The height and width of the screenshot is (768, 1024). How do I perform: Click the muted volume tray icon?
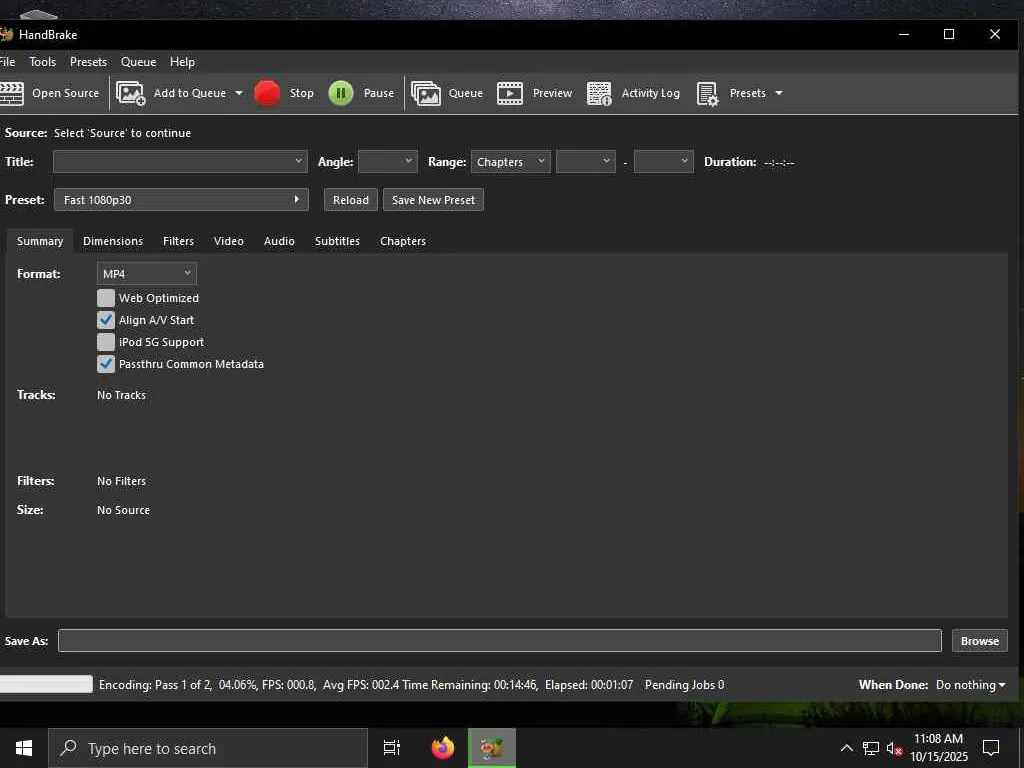(894, 748)
